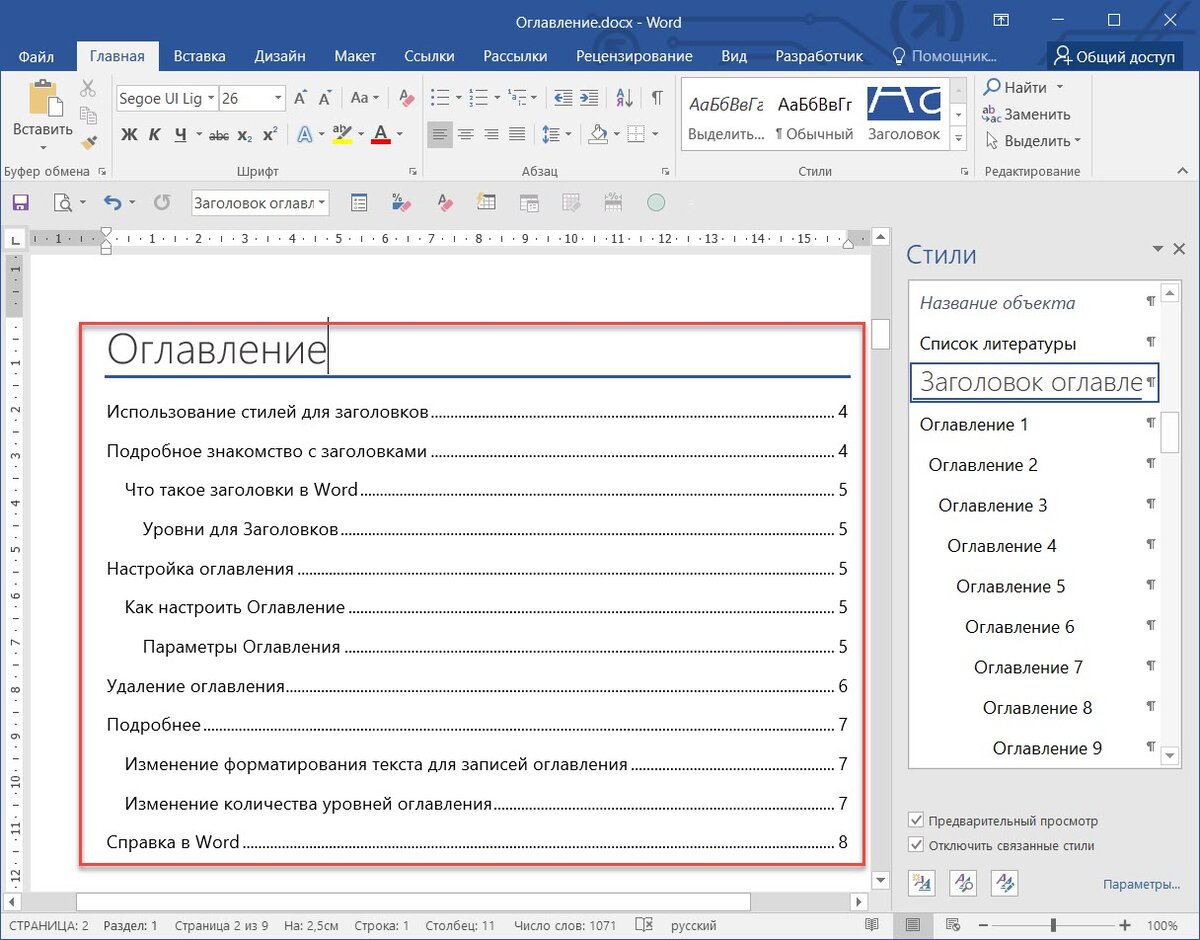Image resolution: width=1200 pixels, height=940 pixels.
Task: Open the Ссылки ribbon tab
Action: point(429,56)
